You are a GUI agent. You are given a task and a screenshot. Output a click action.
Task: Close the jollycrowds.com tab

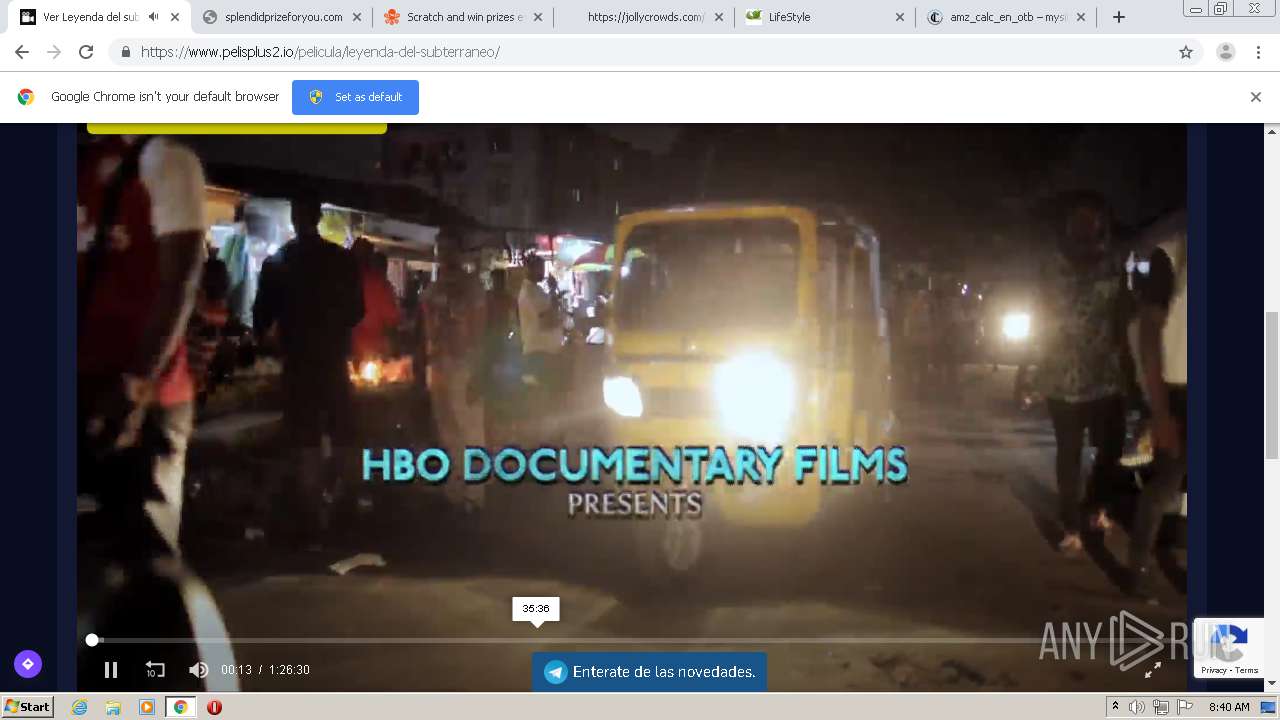(718, 17)
